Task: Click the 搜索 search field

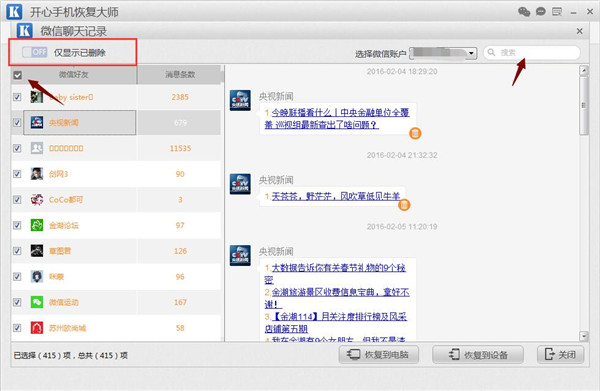Action: click(532, 52)
